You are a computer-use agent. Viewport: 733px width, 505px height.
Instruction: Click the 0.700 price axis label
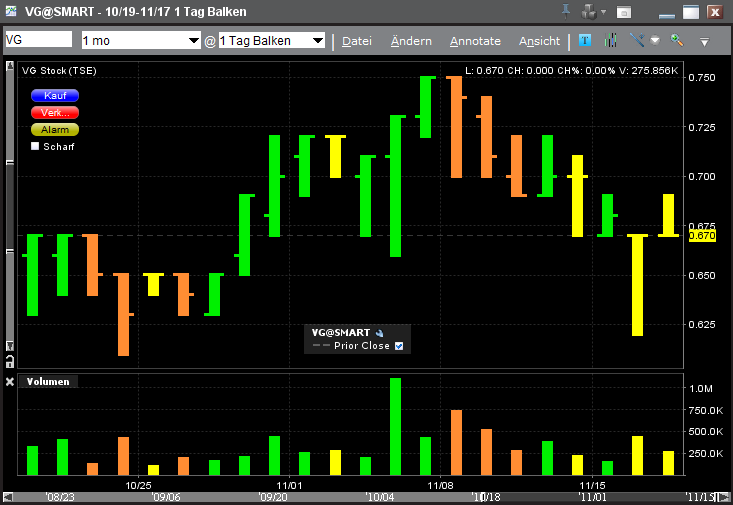702,176
